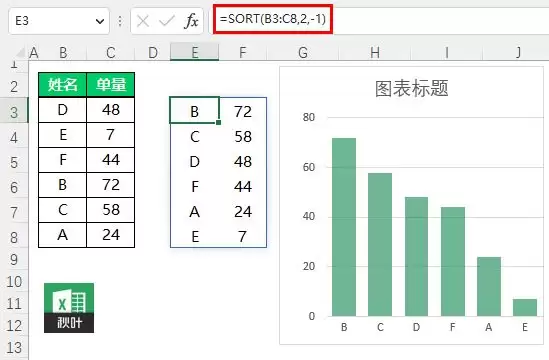Select source cell B6 containing B
Viewport: 549px width, 360px height.
pos(63,185)
